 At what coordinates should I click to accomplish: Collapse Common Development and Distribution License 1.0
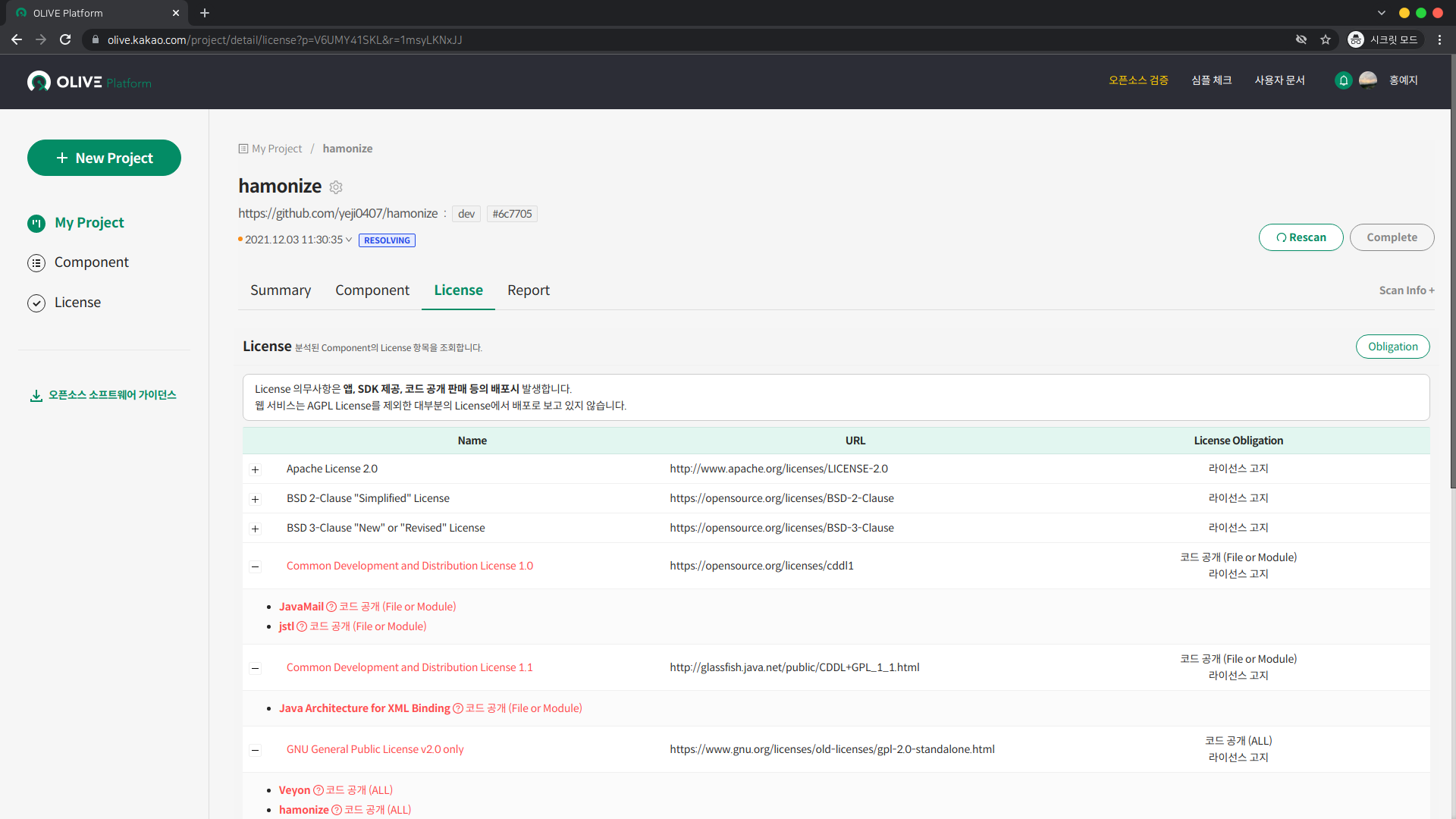tap(256, 566)
